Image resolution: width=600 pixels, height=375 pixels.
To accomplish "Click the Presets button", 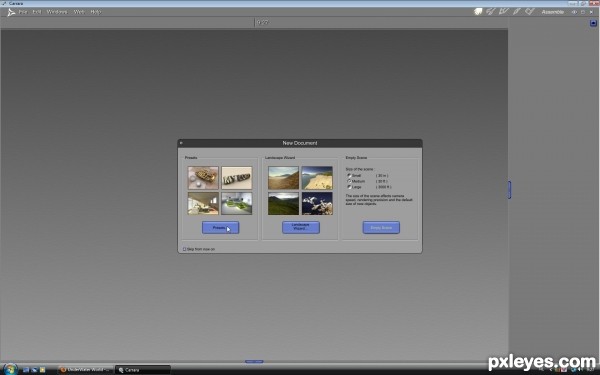I will [x=220, y=227].
